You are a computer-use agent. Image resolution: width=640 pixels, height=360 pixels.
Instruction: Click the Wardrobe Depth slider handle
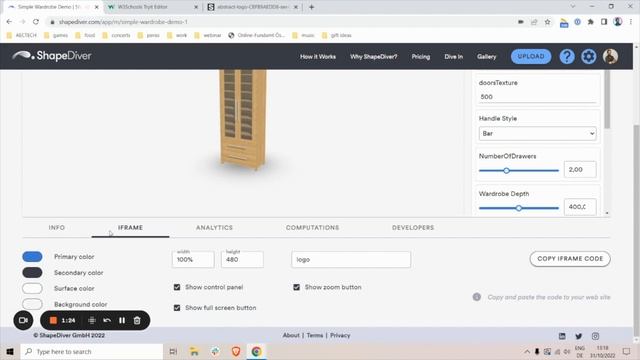[x=518, y=208]
